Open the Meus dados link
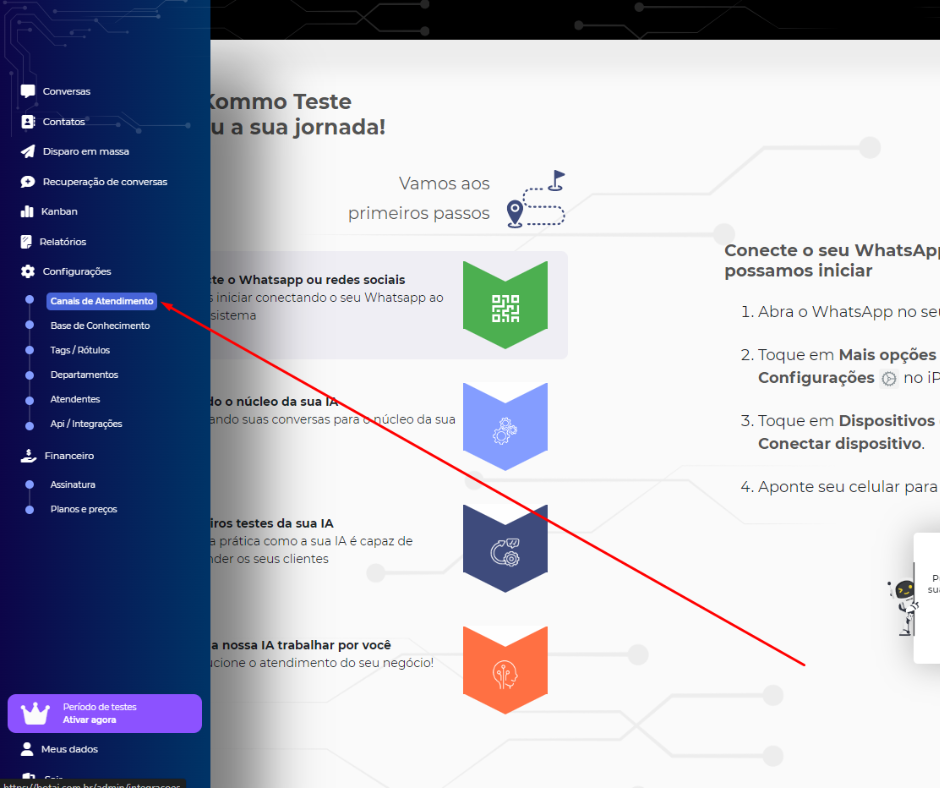The width and height of the screenshot is (940, 788). point(70,749)
